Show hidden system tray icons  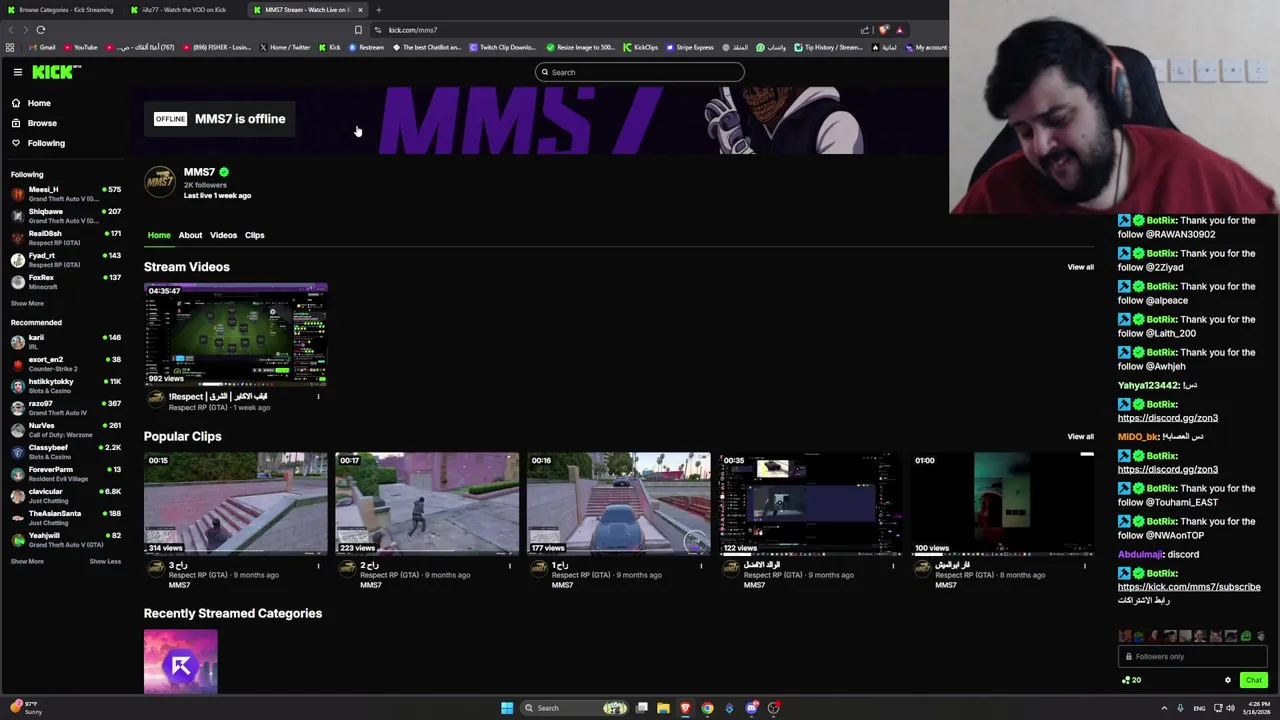[1164, 708]
